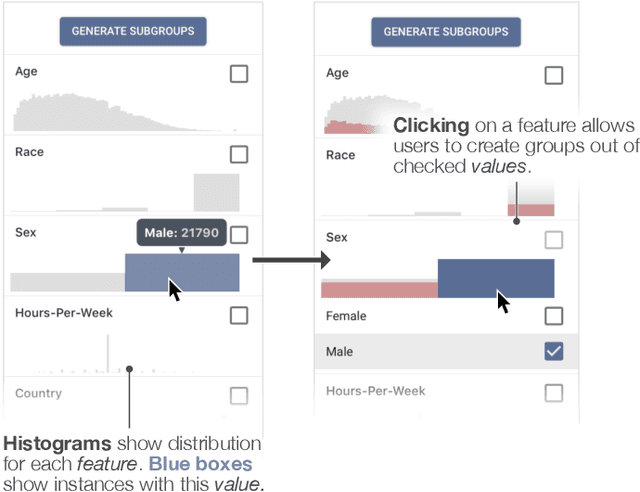Toggle Hours-Per-Week checkbox in right panel
Image resolution: width=640 pixels, height=492 pixels.
(553, 392)
